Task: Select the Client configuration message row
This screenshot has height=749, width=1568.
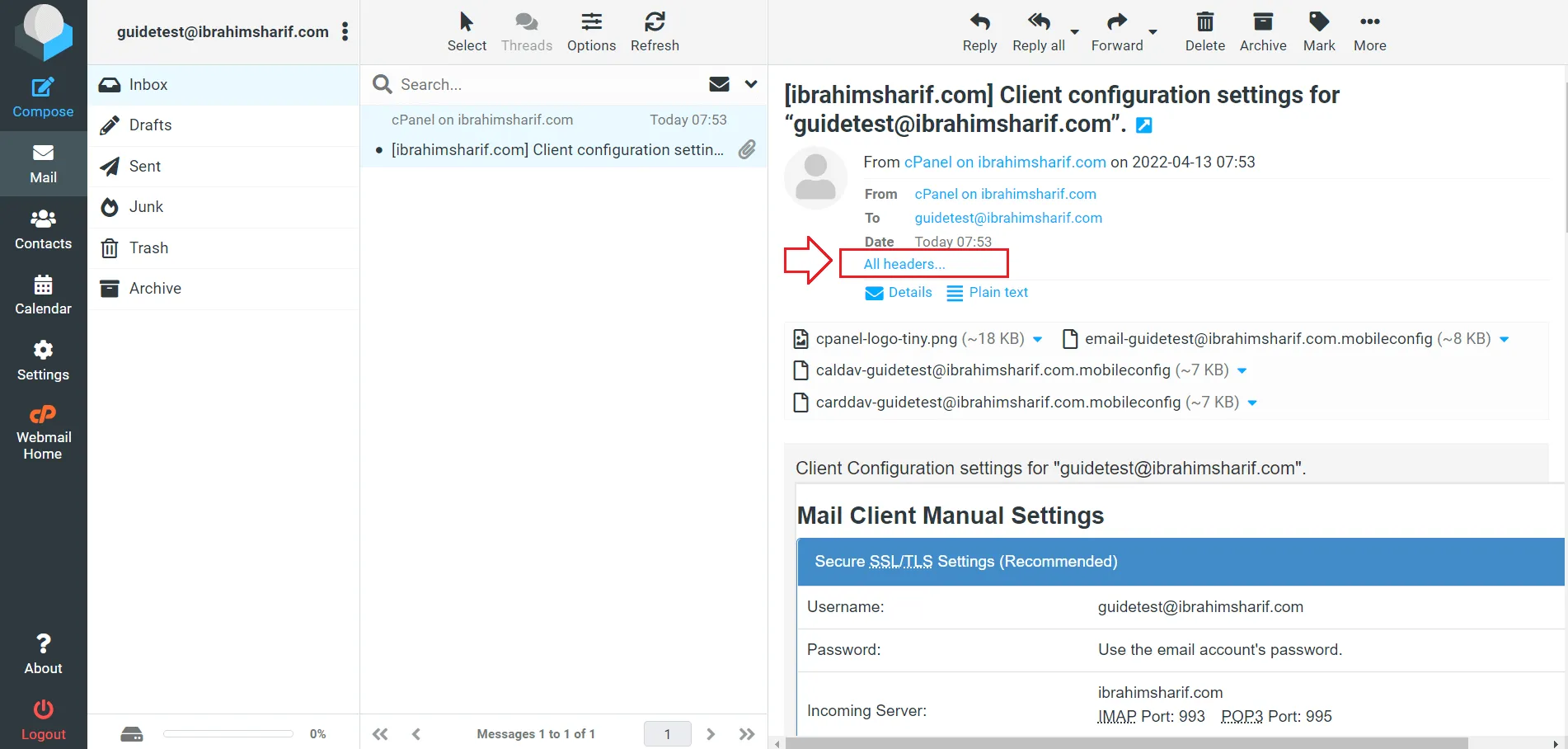Action: 564,136
